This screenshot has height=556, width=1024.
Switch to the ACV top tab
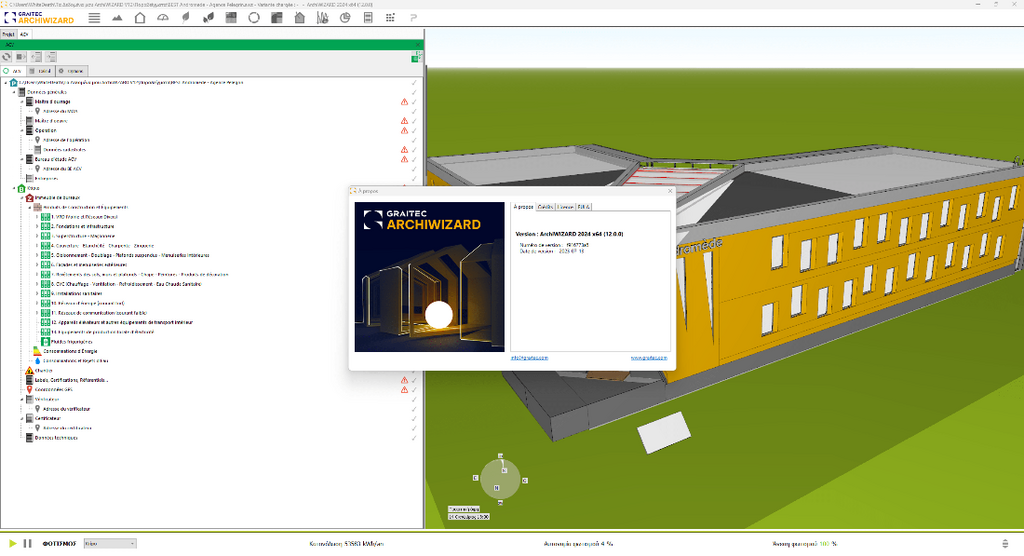[x=24, y=34]
